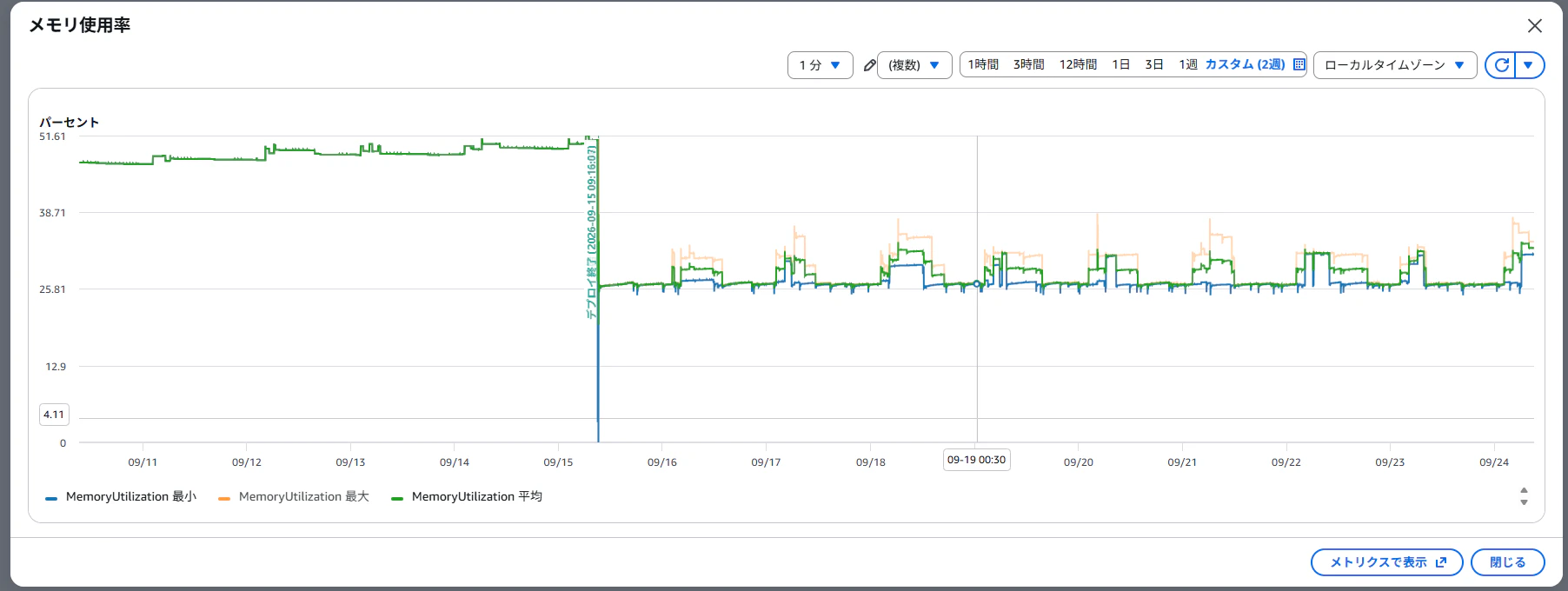
Task: Click the 38.71 y-axis value
Action: pyautogui.click(x=52, y=213)
